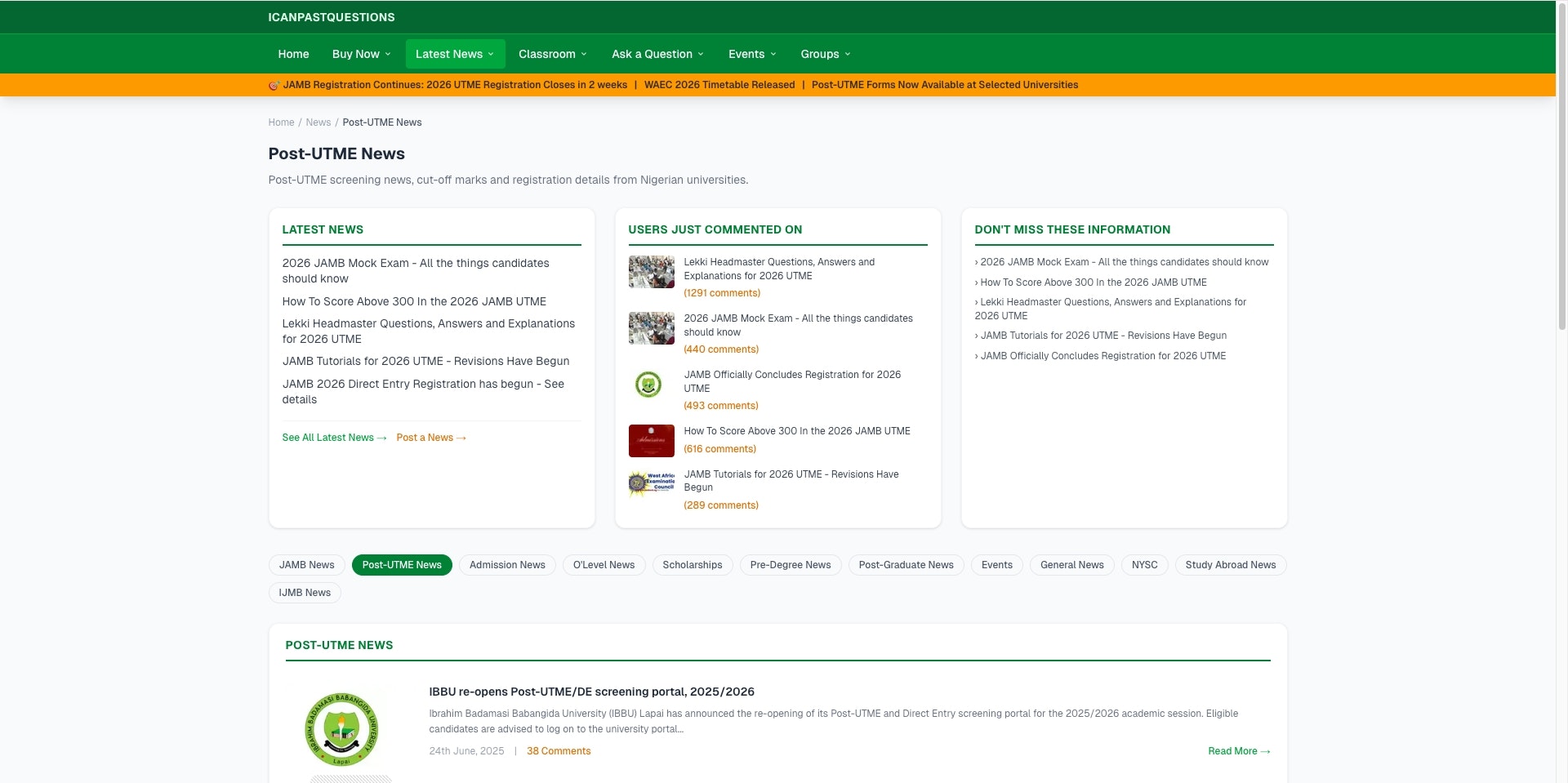
Task: Open the JAMB Officially Concludes Registration logo thumbnail
Action: pyautogui.click(x=651, y=385)
